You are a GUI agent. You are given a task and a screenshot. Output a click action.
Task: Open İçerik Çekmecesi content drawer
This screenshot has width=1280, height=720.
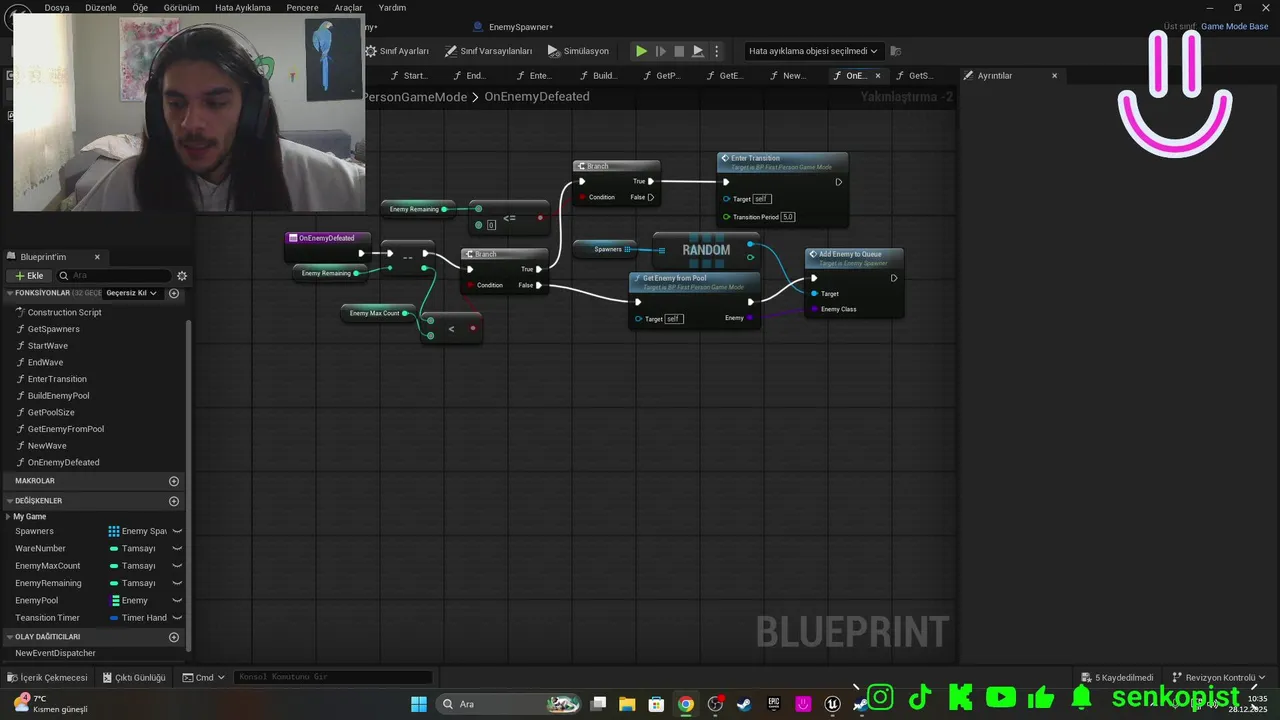click(47, 677)
